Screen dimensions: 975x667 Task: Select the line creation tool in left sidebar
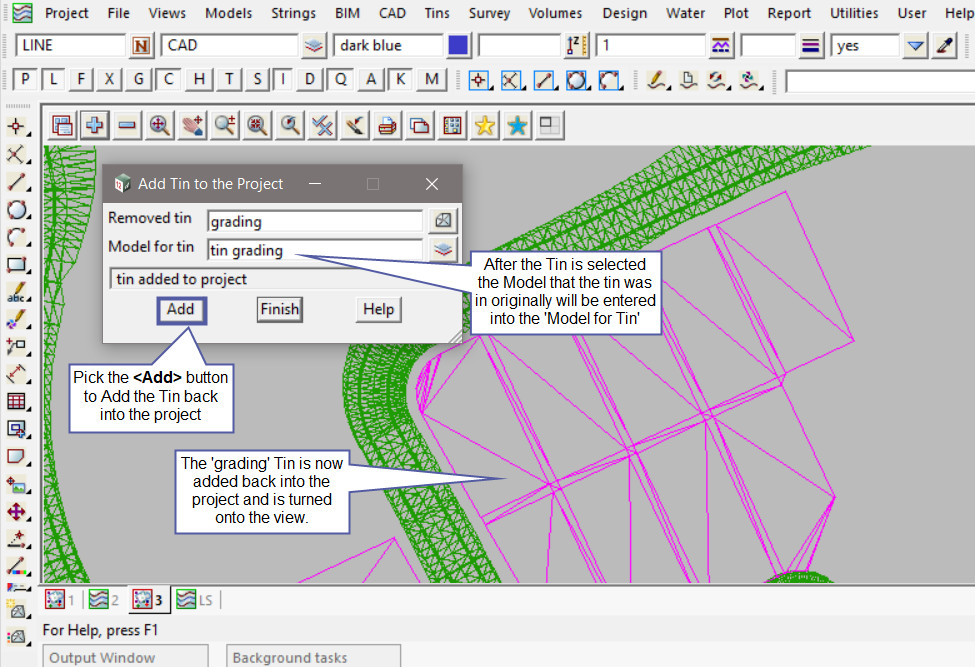16,182
